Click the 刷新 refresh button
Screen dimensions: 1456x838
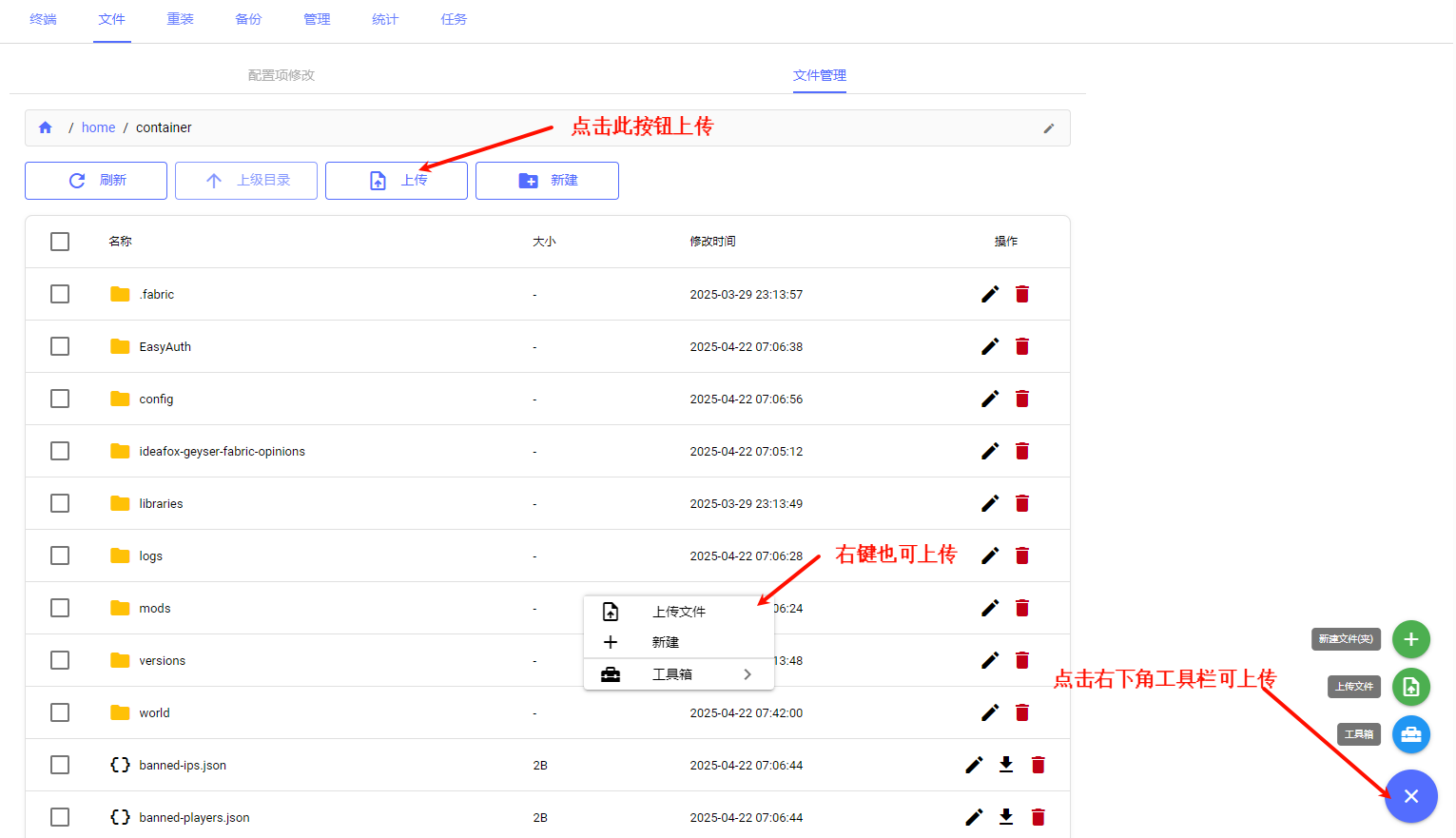click(x=96, y=181)
